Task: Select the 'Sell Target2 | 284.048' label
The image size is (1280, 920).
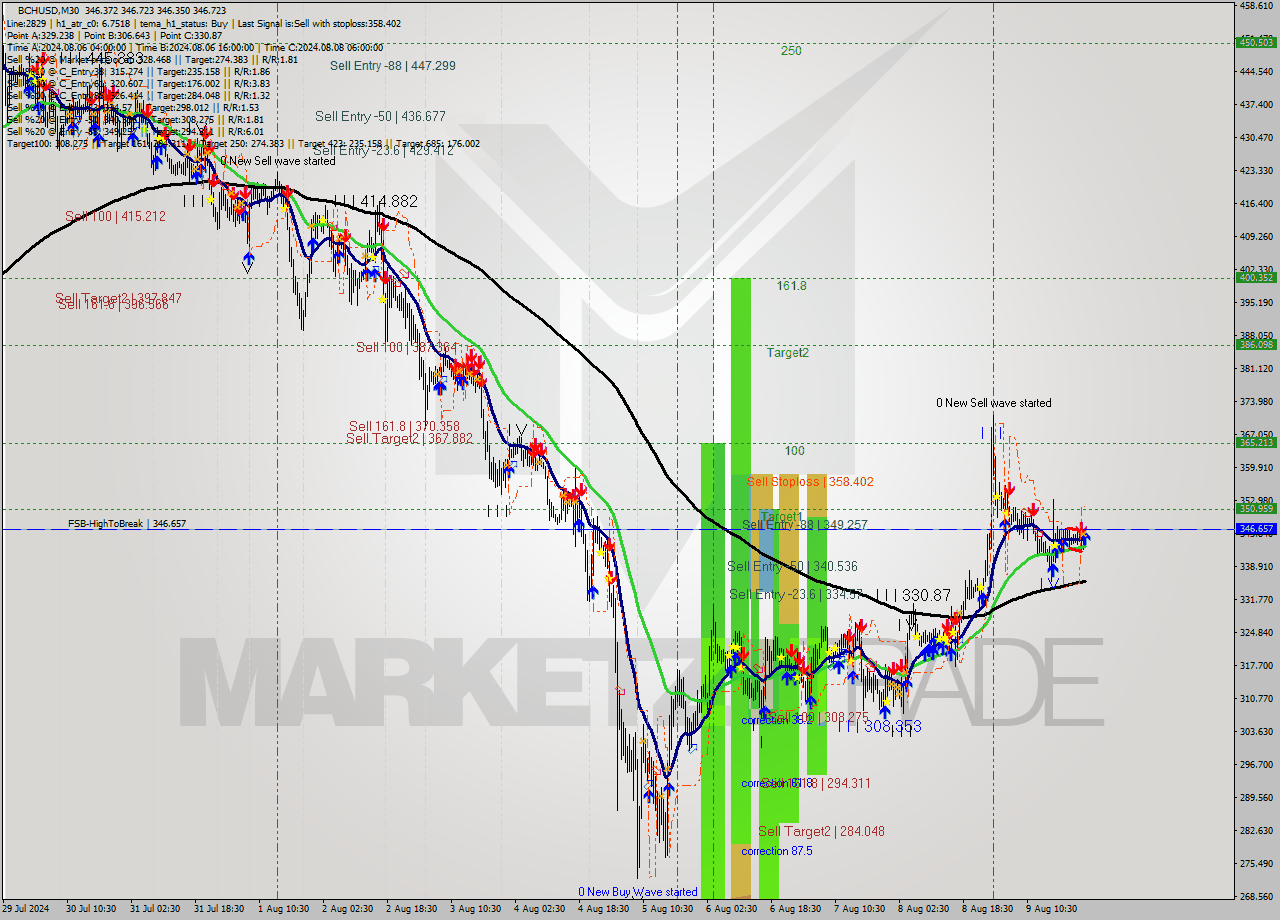Action: (821, 831)
